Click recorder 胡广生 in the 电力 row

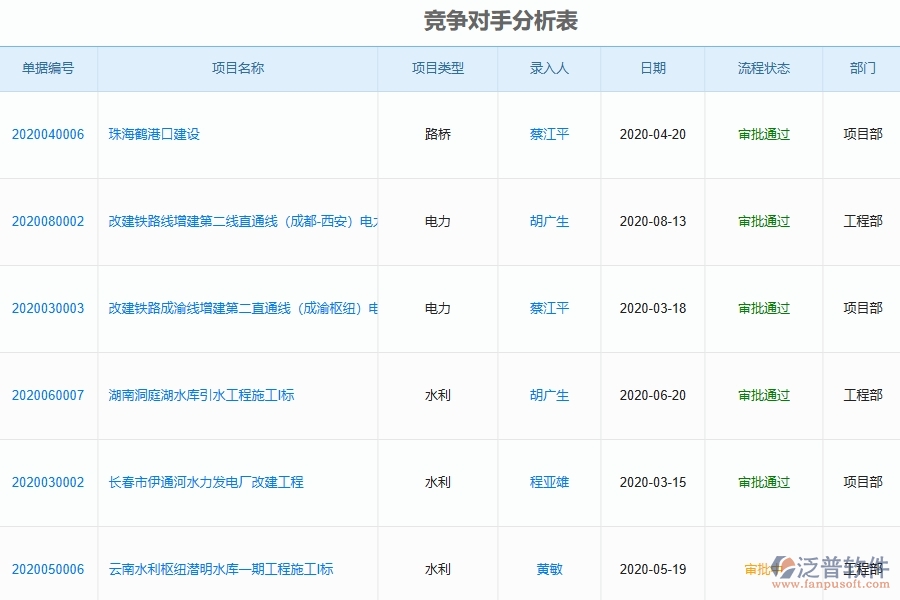coord(548,221)
